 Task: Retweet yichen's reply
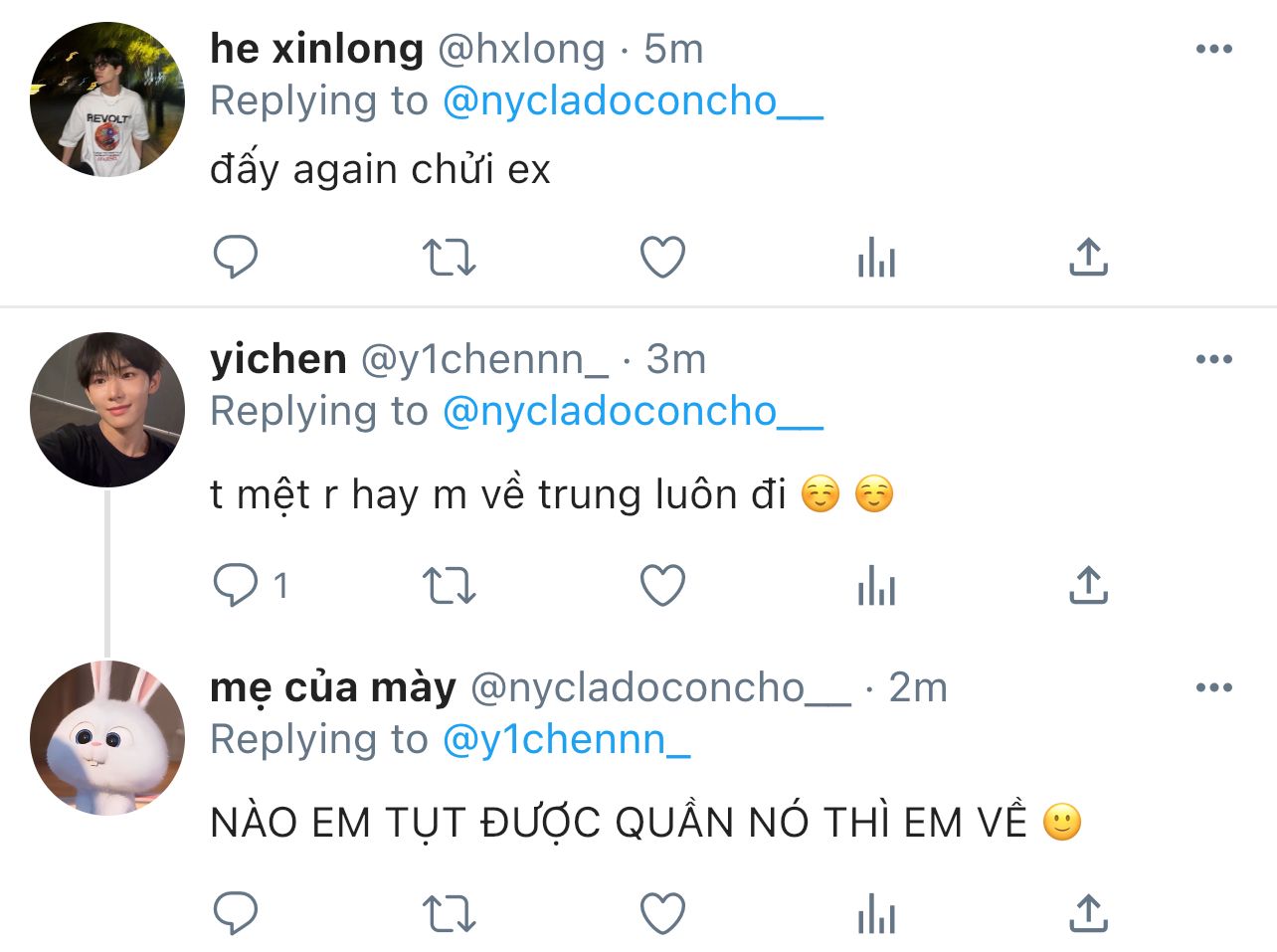450,586
